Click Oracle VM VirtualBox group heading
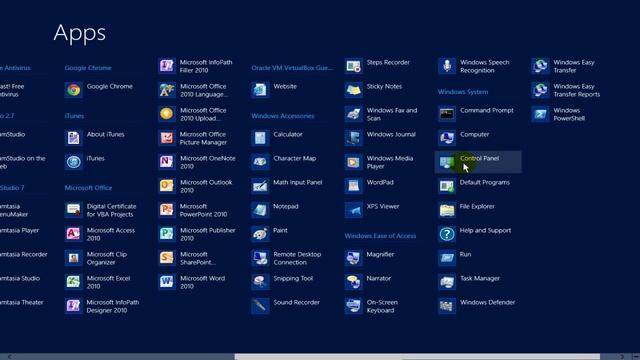Screen dimensions: 640x360 point(292,68)
